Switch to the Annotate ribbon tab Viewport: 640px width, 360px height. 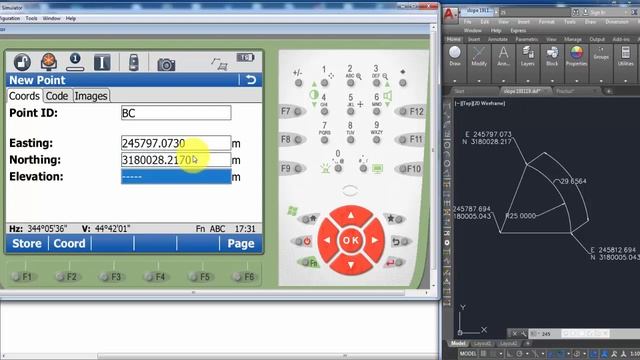coord(498,39)
